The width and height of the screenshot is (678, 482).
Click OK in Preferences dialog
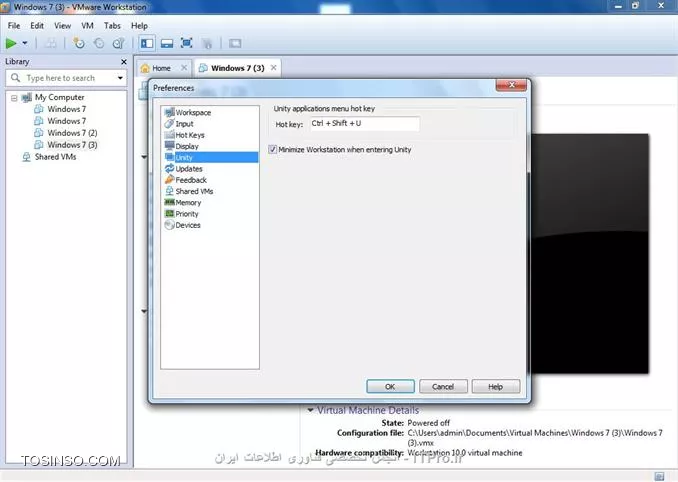click(x=390, y=386)
